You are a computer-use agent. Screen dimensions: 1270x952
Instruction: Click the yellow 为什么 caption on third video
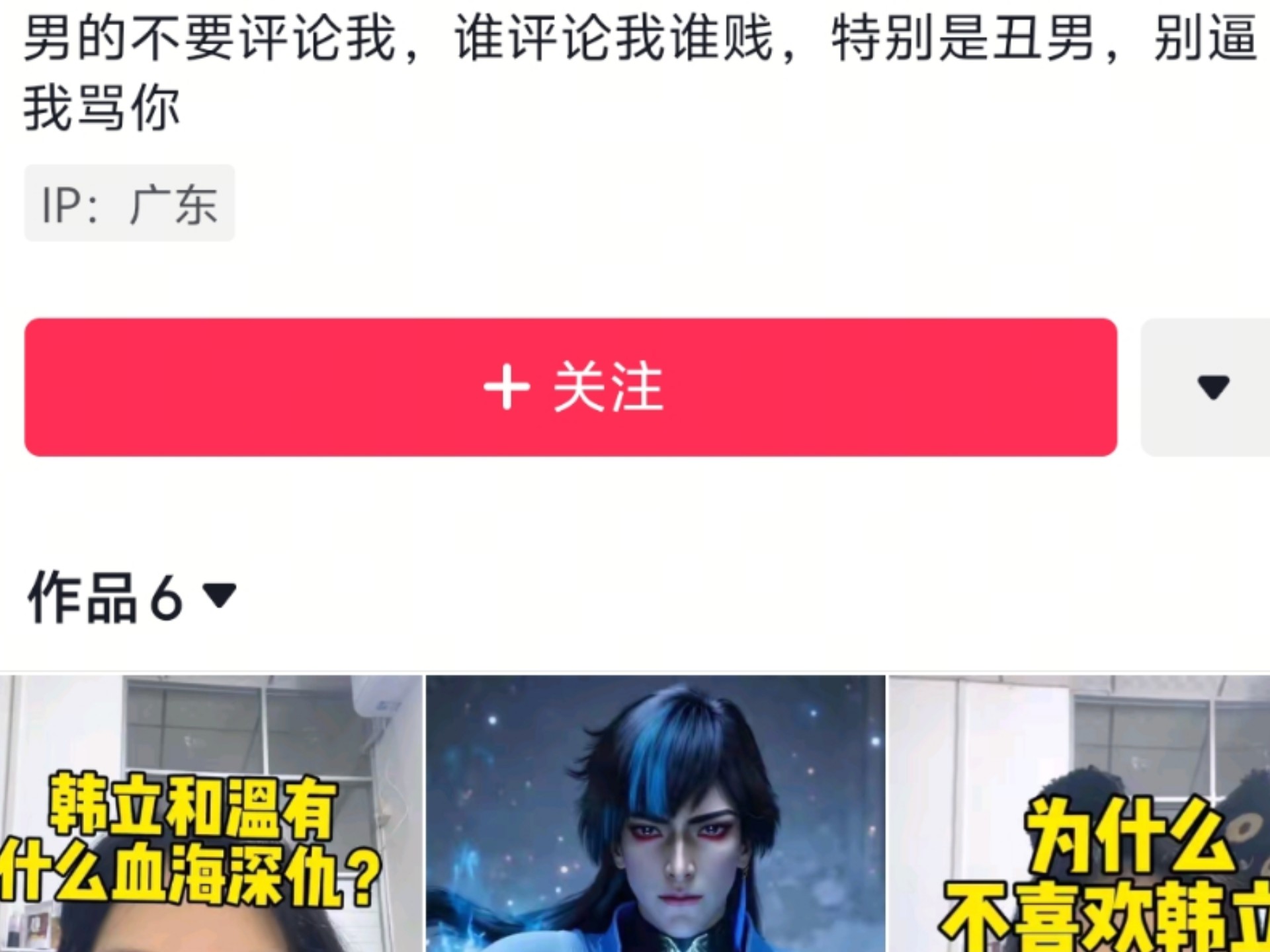point(1128,835)
